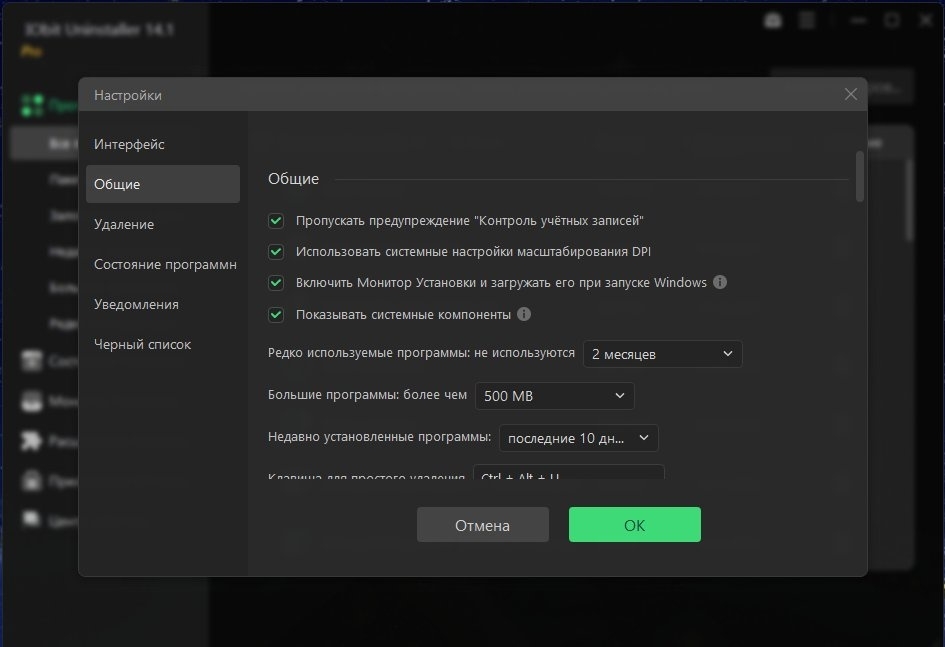This screenshot has height=647, width=945.
Task: Switch to the Удаление settings section
Action: point(163,224)
